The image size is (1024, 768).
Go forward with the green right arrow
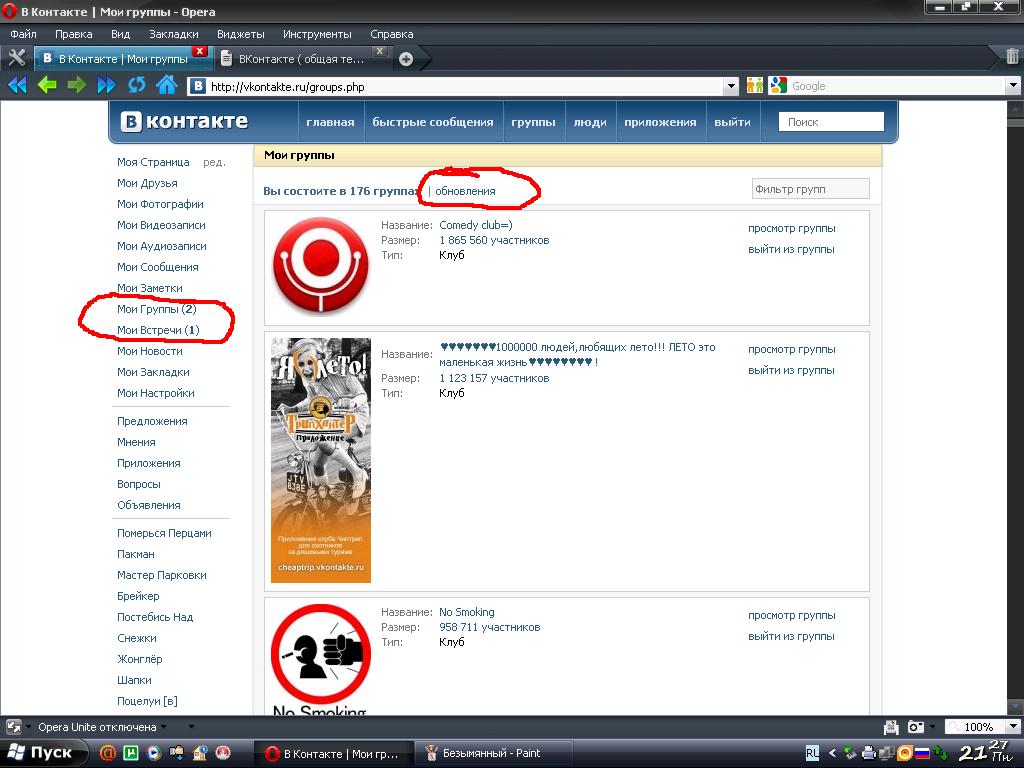click(76, 85)
